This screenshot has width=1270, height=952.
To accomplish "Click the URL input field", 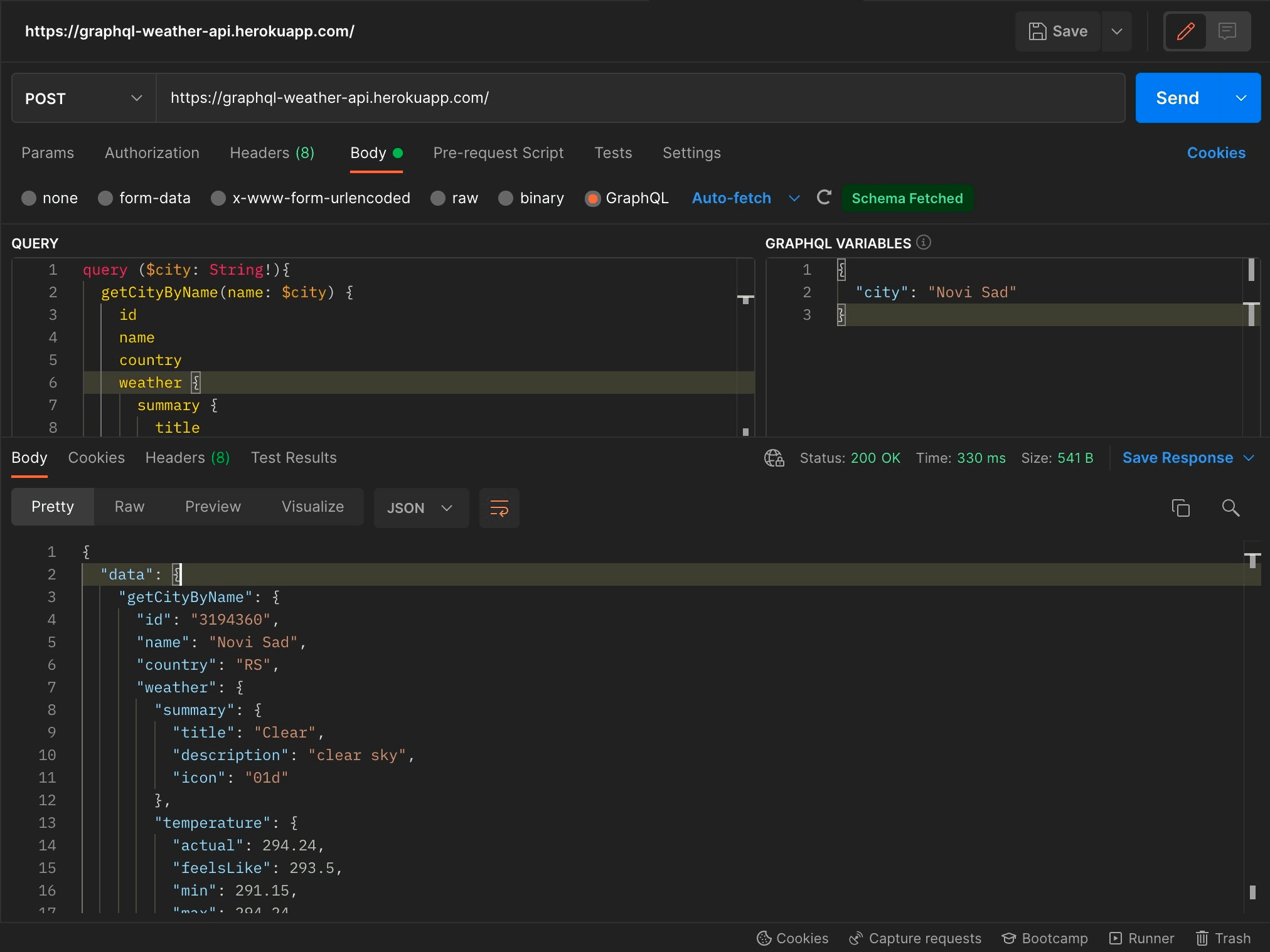I will coord(640,97).
